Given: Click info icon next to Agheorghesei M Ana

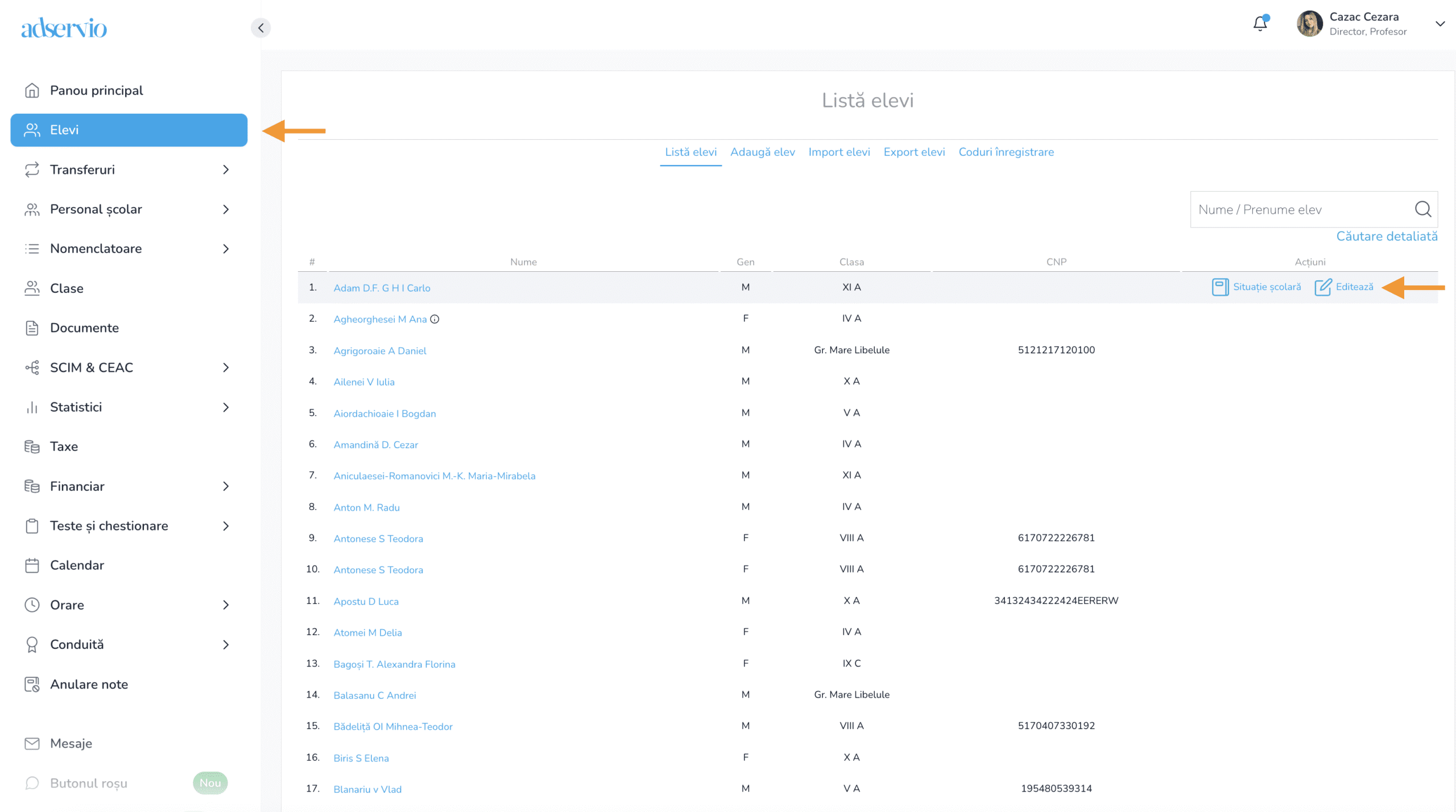Looking at the screenshot, I should pyautogui.click(x=435, y=319).
